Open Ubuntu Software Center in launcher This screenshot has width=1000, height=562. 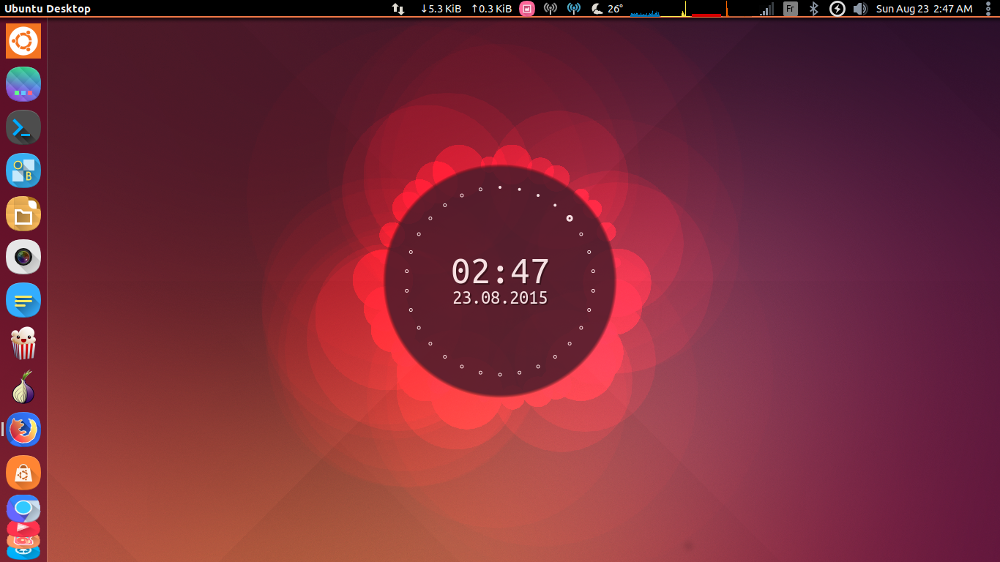coord(24,473)
